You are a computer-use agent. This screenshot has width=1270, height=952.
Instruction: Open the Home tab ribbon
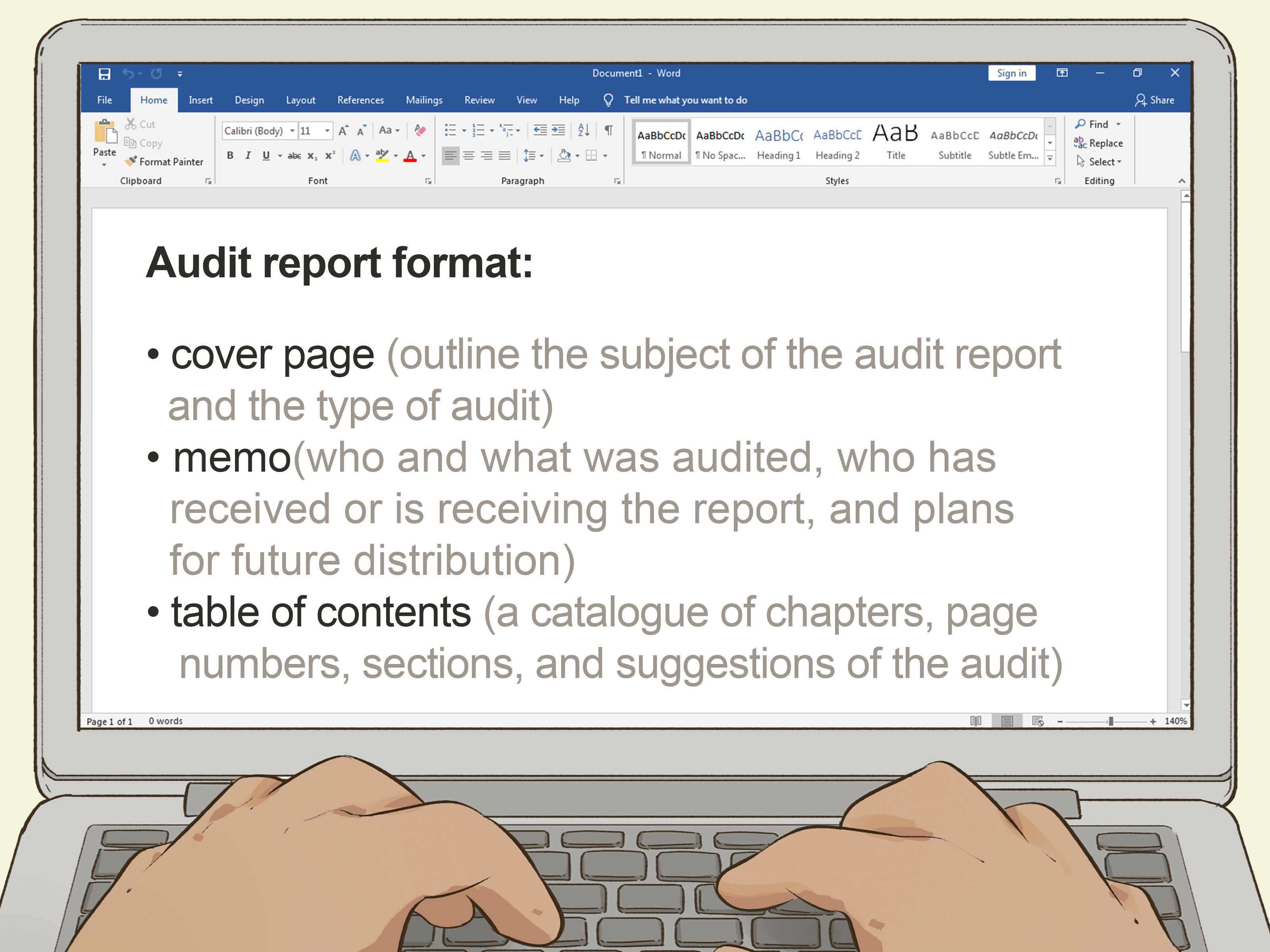154,99
